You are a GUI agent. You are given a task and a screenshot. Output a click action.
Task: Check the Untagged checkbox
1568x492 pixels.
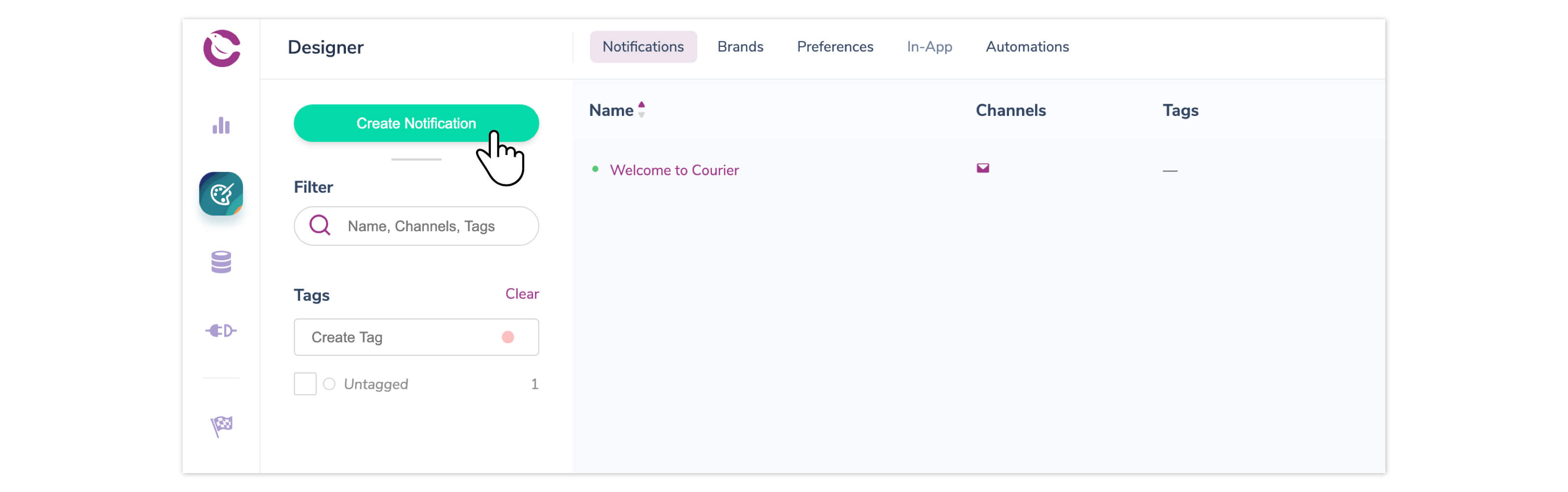point(305,383)
